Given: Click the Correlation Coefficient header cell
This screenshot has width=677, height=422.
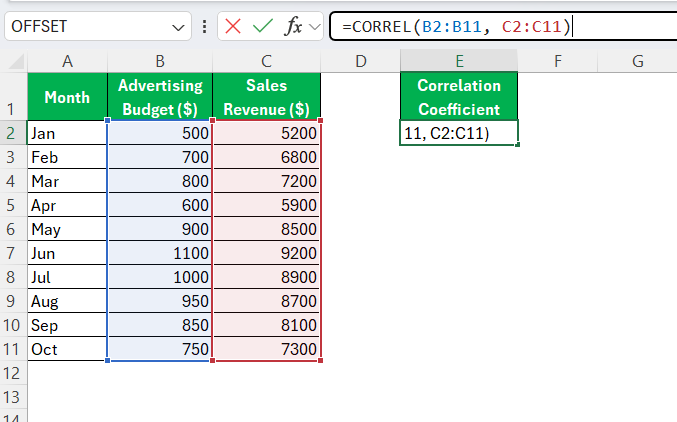Looking at the screenshot, I should (x=459, y=97).
